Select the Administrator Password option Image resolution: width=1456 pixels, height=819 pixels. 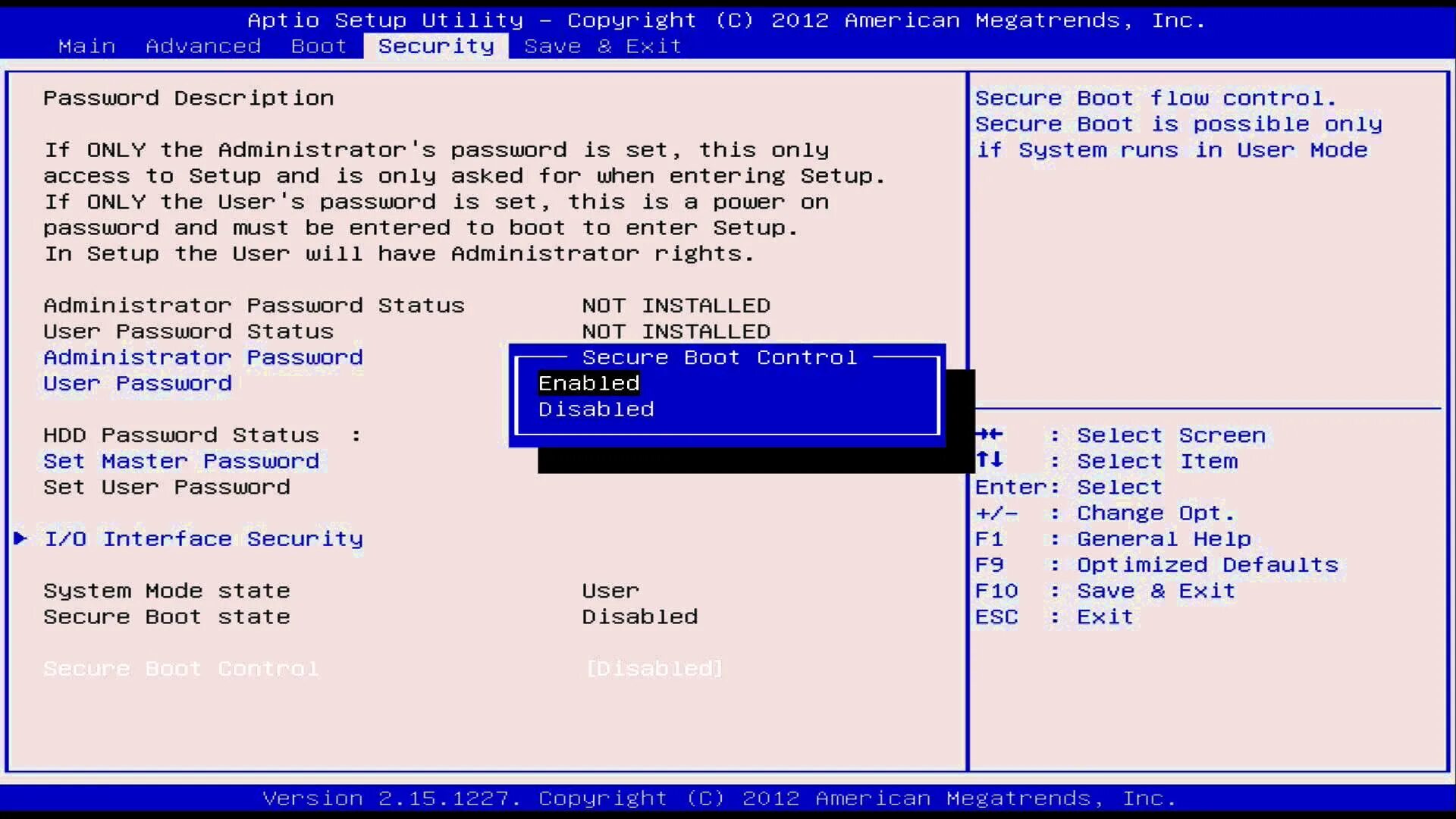202,357
